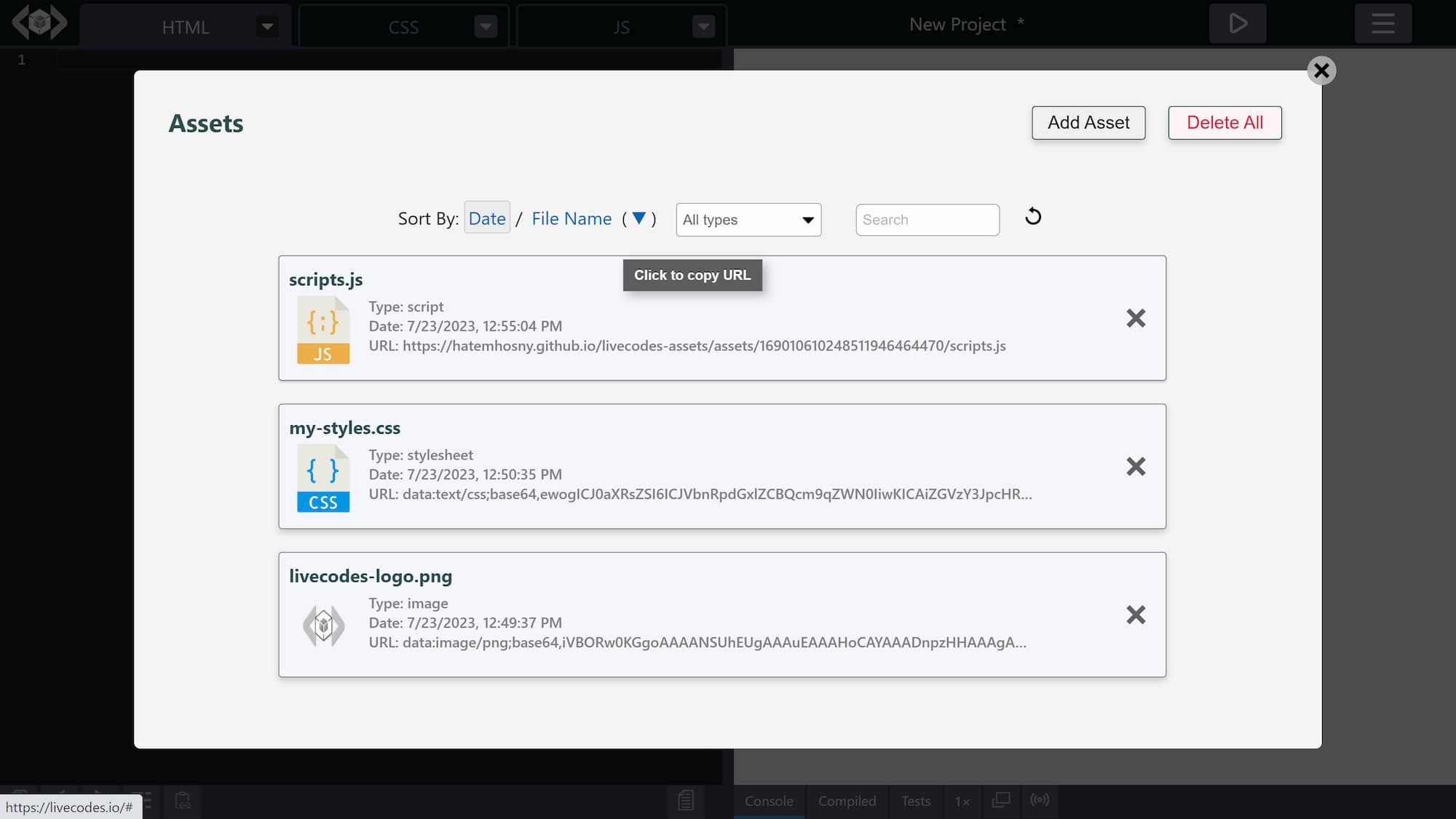The width and height of the screenshot is (1456, 819).
Task: Click the PNG image icon on livecodes-logo.png
Action: tap(322, 624)
